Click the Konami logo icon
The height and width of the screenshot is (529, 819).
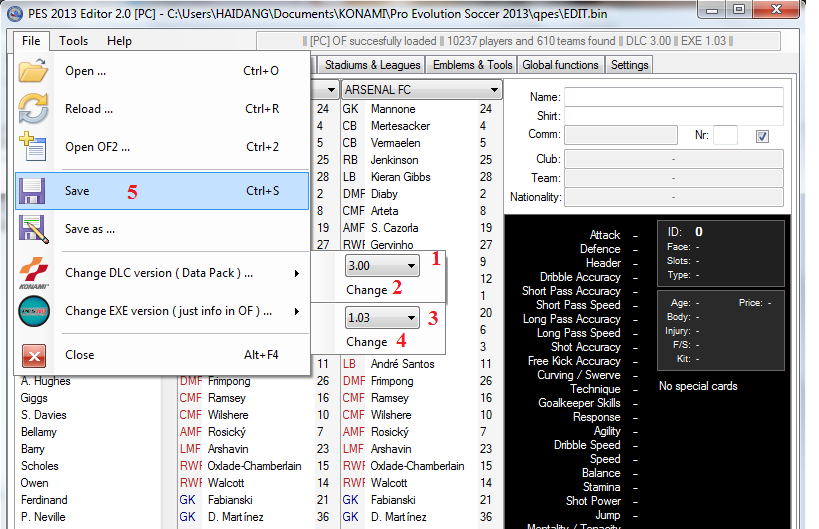(x=34, y=273)
